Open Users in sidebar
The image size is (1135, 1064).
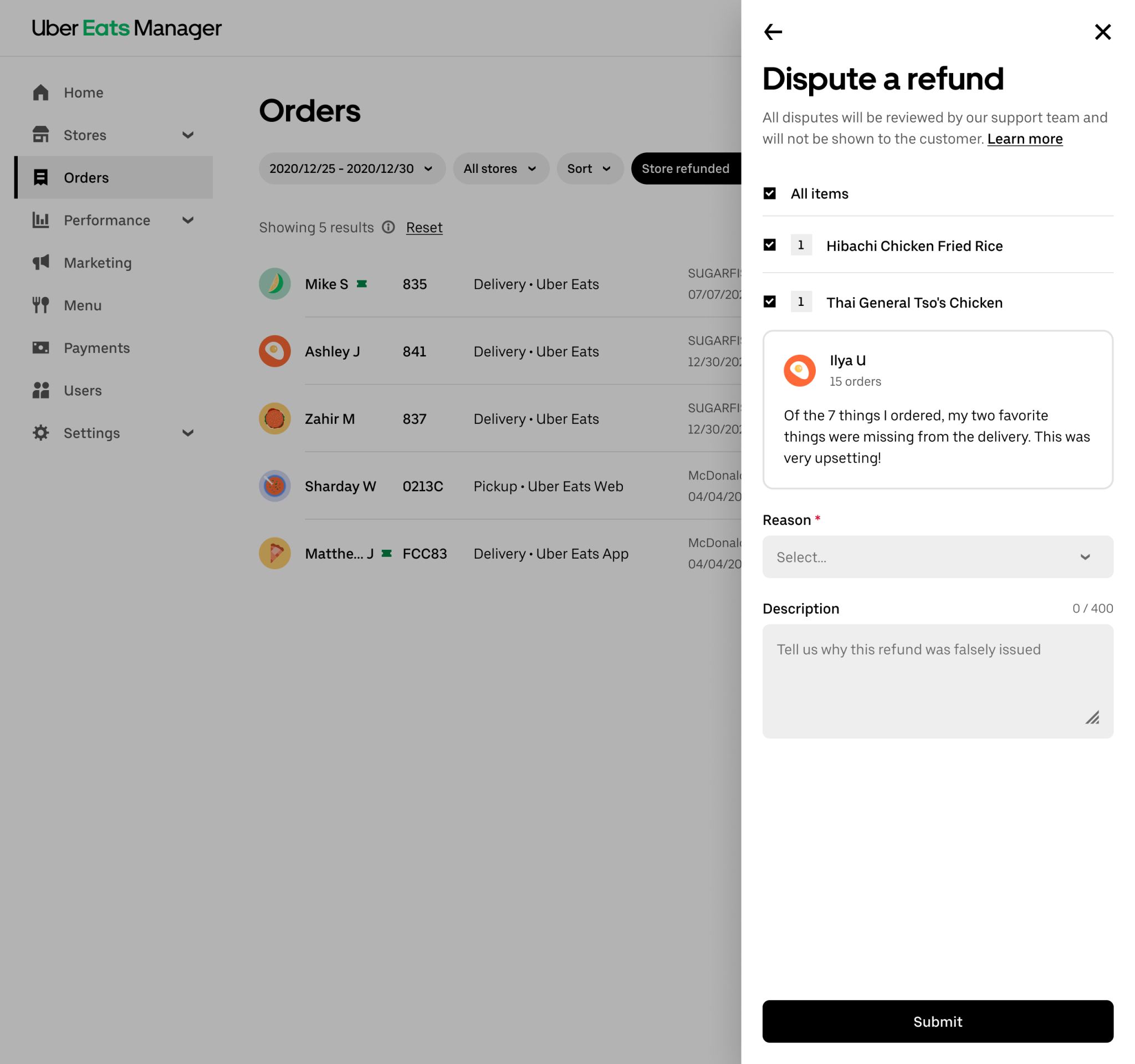[114, 391]
